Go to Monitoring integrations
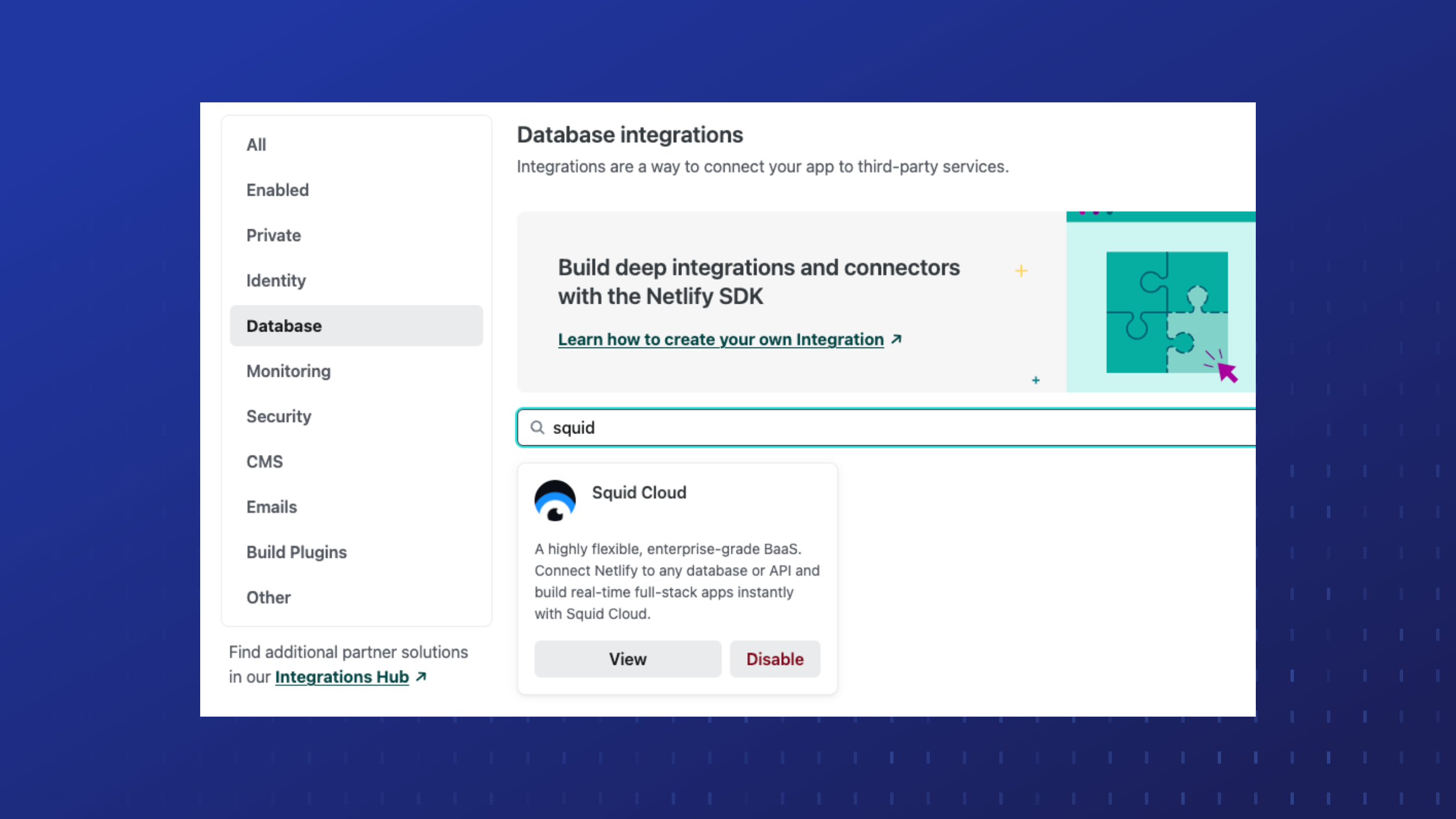Image resolution: width=1456 pixels, height=819 pixels. pyautogui.click(x=288, y=371)
